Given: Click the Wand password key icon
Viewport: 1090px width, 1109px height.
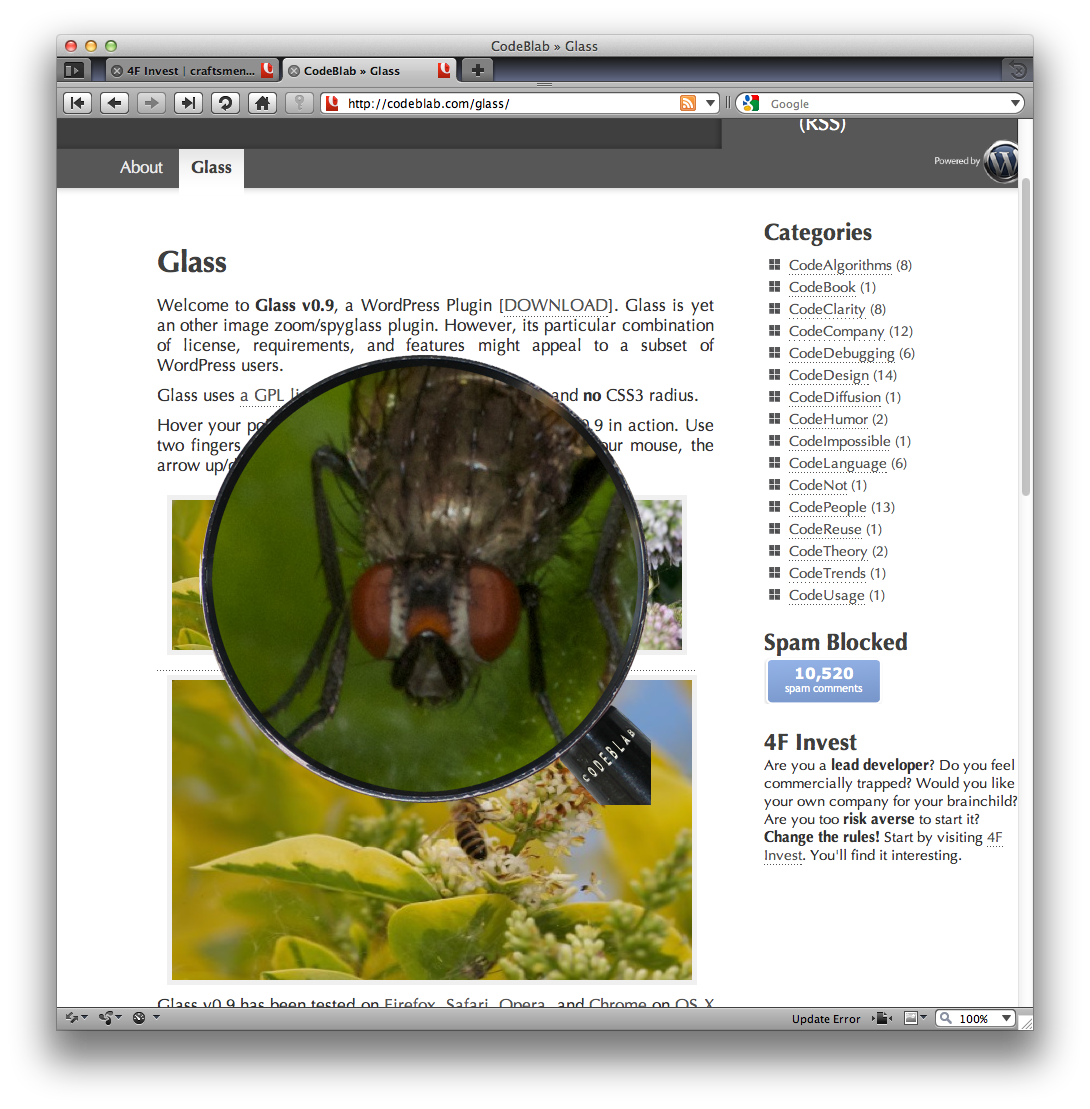Looking at the screenshot, I should pos(299,103).
